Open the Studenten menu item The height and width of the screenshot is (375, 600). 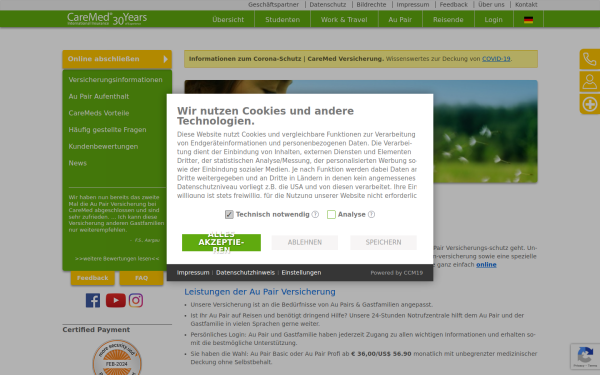pos(282,20)
